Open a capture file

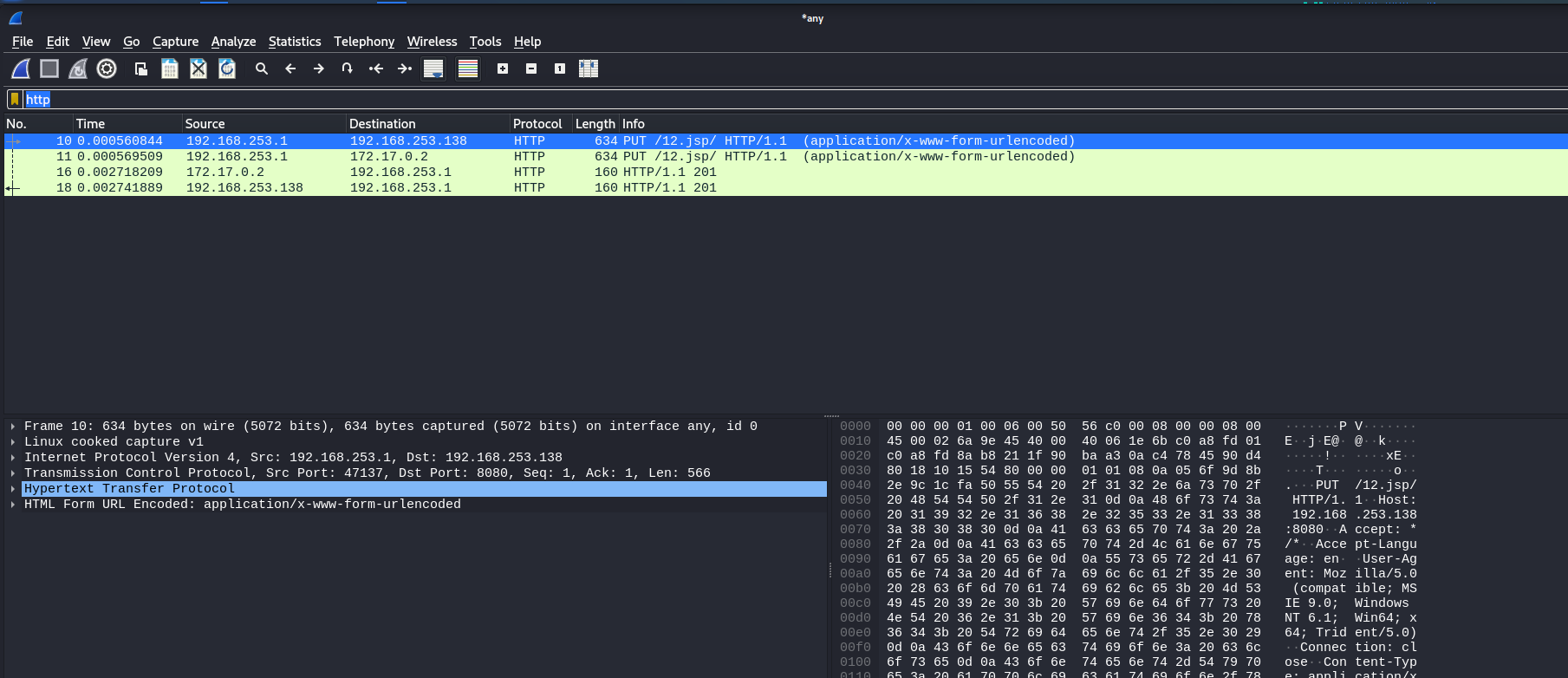click(141, 68)
